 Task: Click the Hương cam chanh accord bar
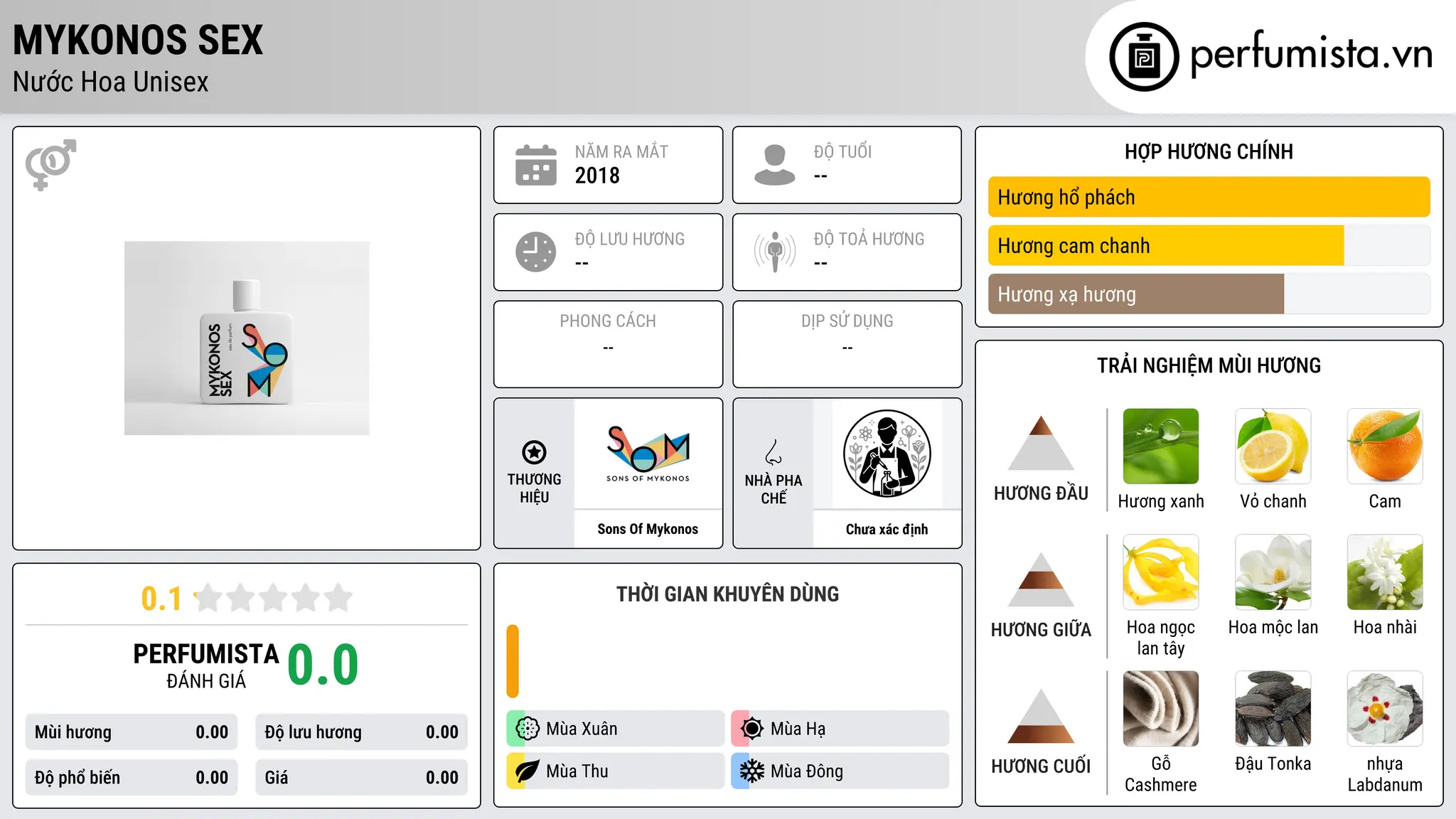[x=1209, y=245]
